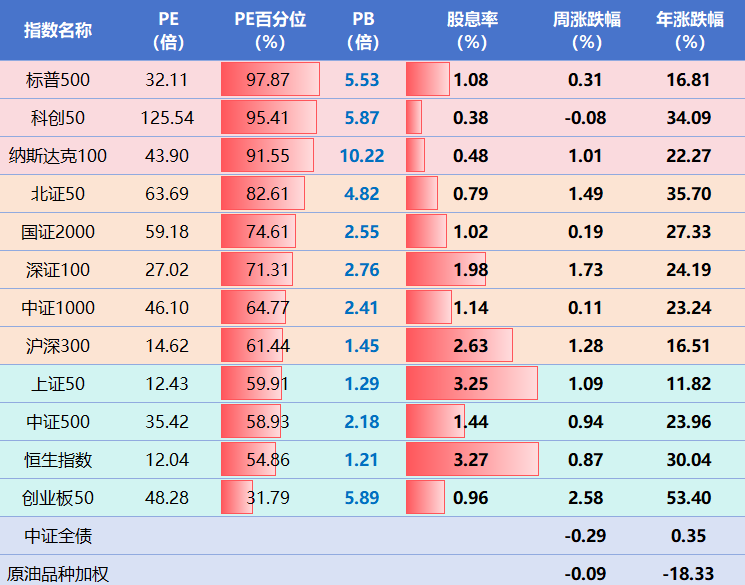745x585 pixels.
Task: Click the 指数名称 column header
Action: tap(58, 30)
